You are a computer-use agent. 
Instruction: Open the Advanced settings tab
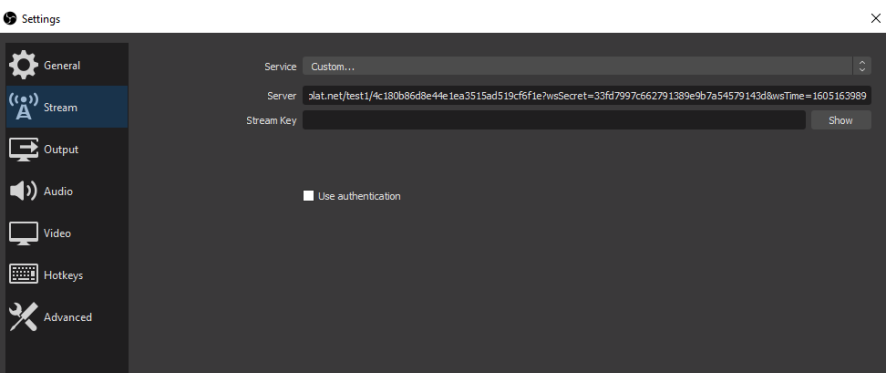(x=67, y=317)
